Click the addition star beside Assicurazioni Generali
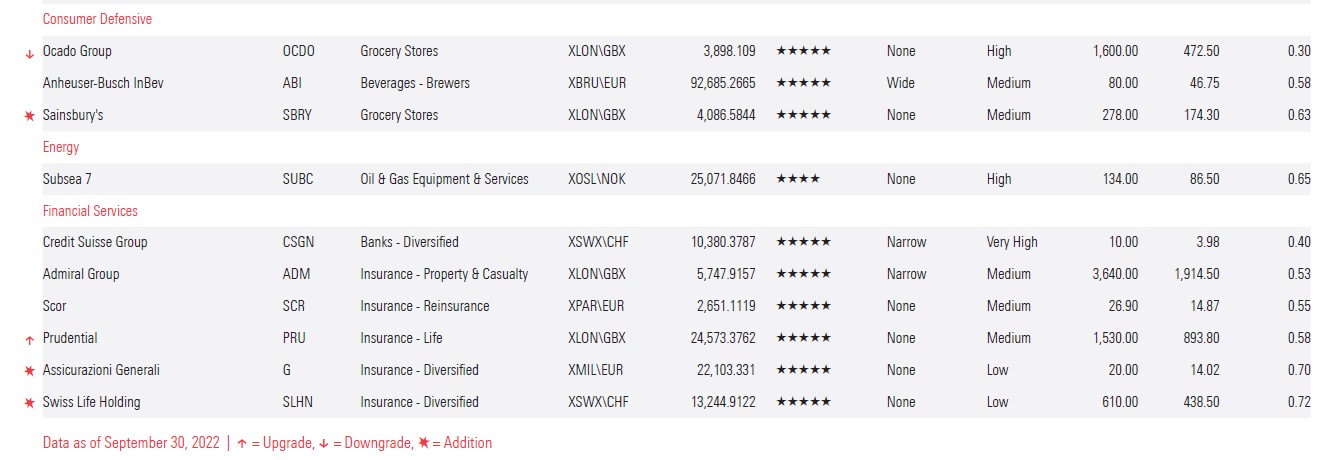 [x=29, y=371]
